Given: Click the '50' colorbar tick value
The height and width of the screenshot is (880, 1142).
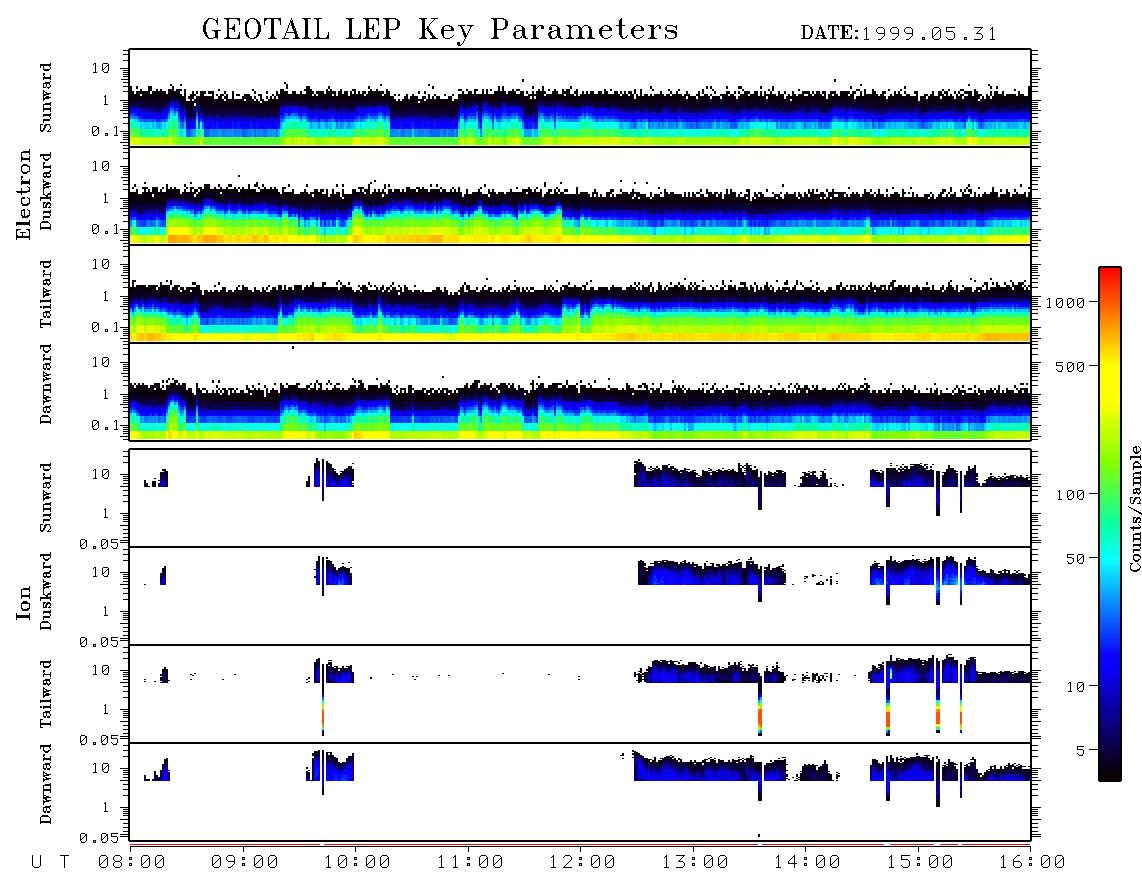Looking at the screenshot, I should point(1075,559).
